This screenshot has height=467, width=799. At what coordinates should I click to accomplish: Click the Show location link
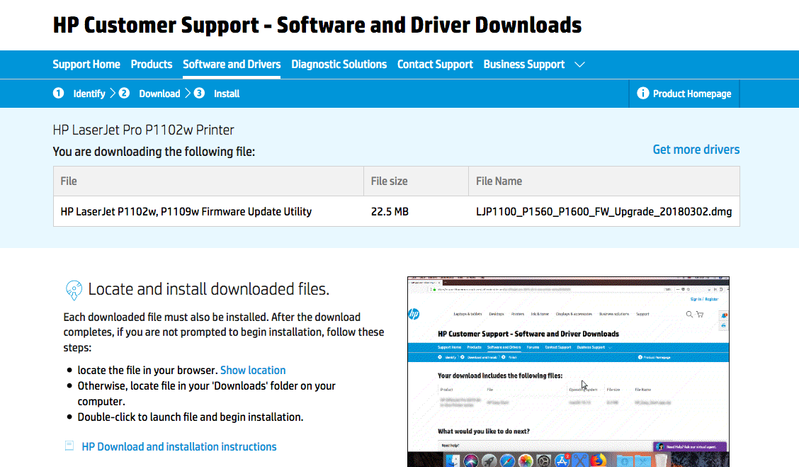click(x=253, y=370)
